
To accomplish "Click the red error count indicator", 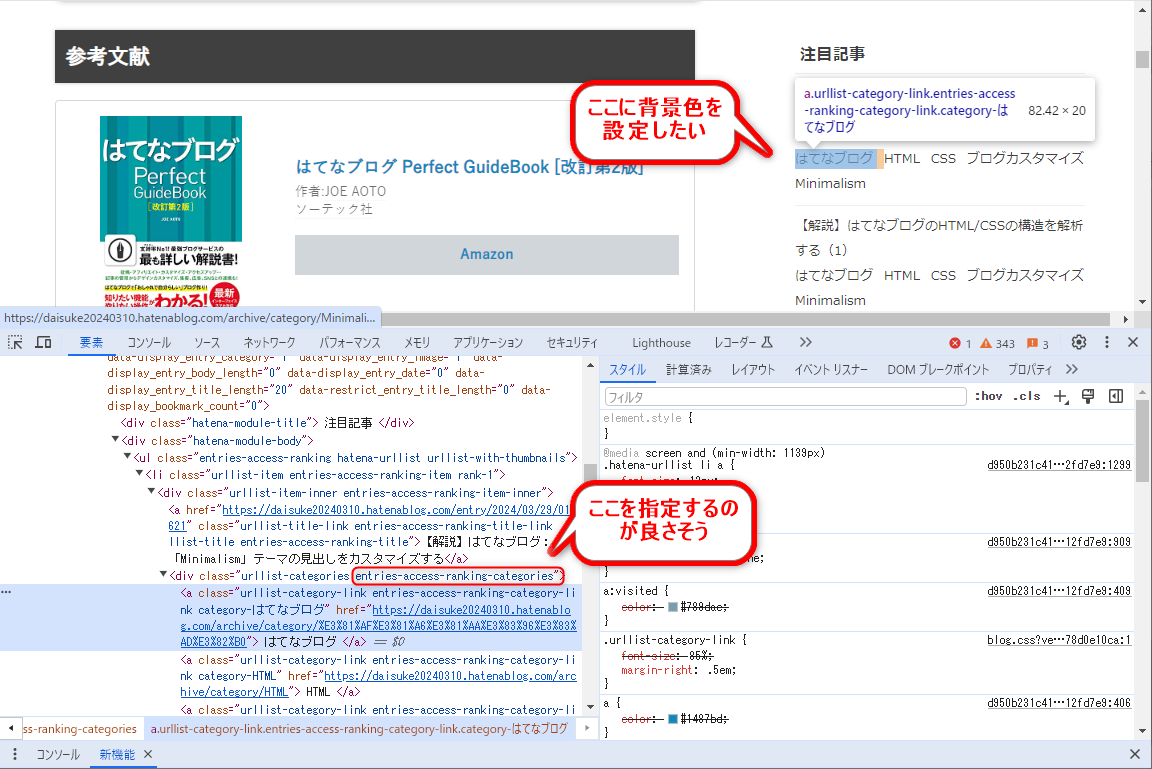I will pyautogui.click(x=960, y=343).
